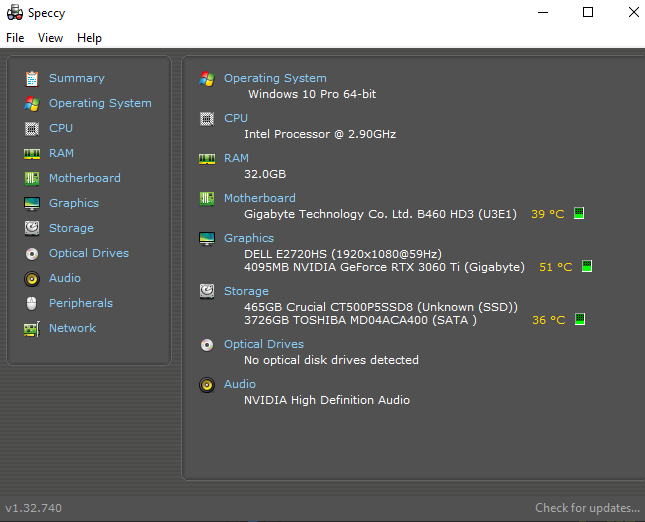645x522 pixels.
Task: View Network section from sidebar
Action: (72, 328)
